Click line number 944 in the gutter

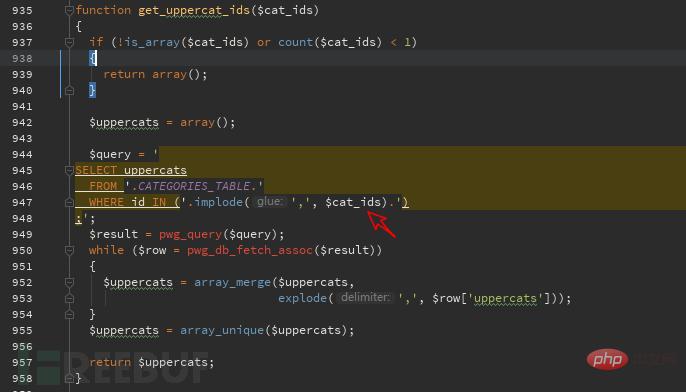click(x=22, y=154)
